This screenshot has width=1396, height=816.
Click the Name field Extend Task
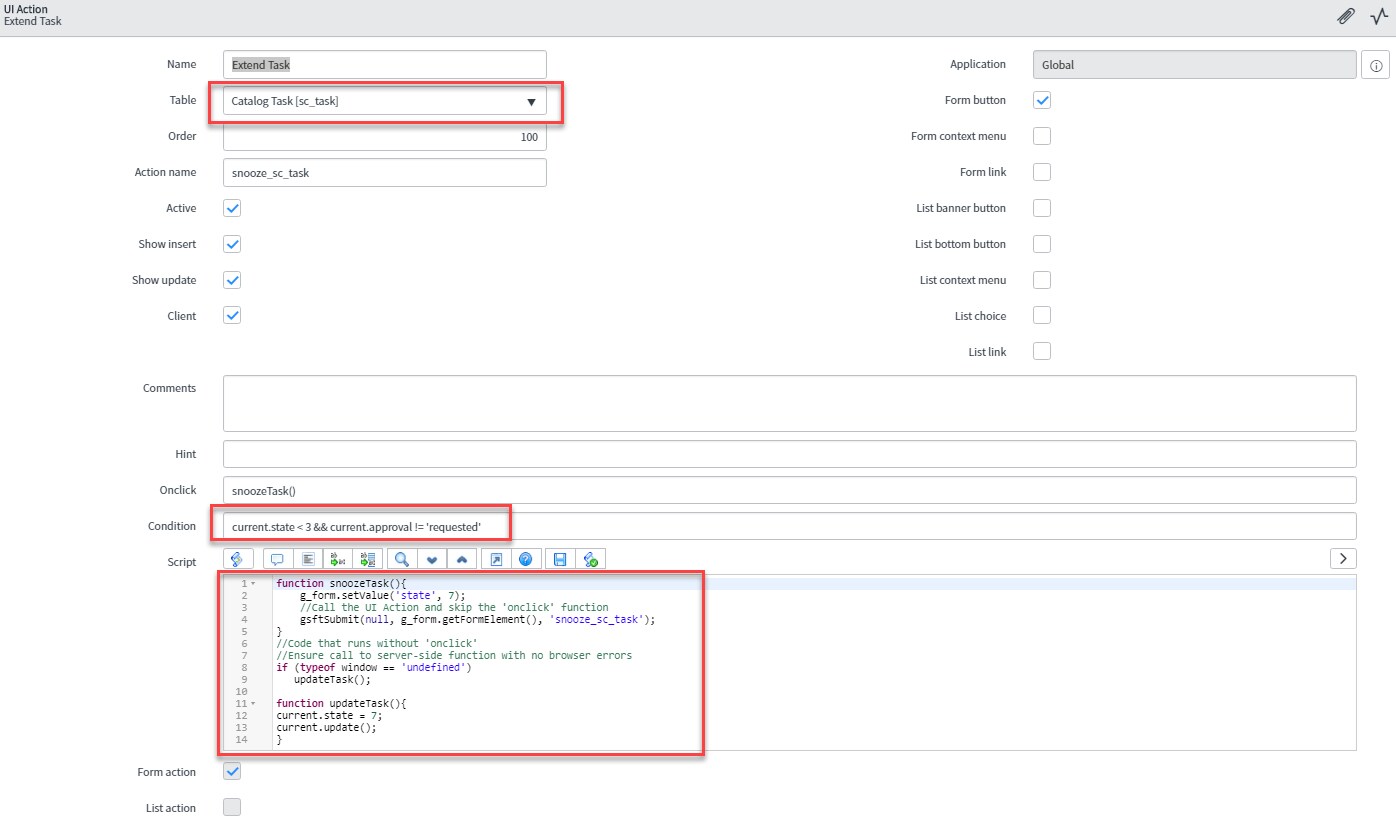(385, 65)
